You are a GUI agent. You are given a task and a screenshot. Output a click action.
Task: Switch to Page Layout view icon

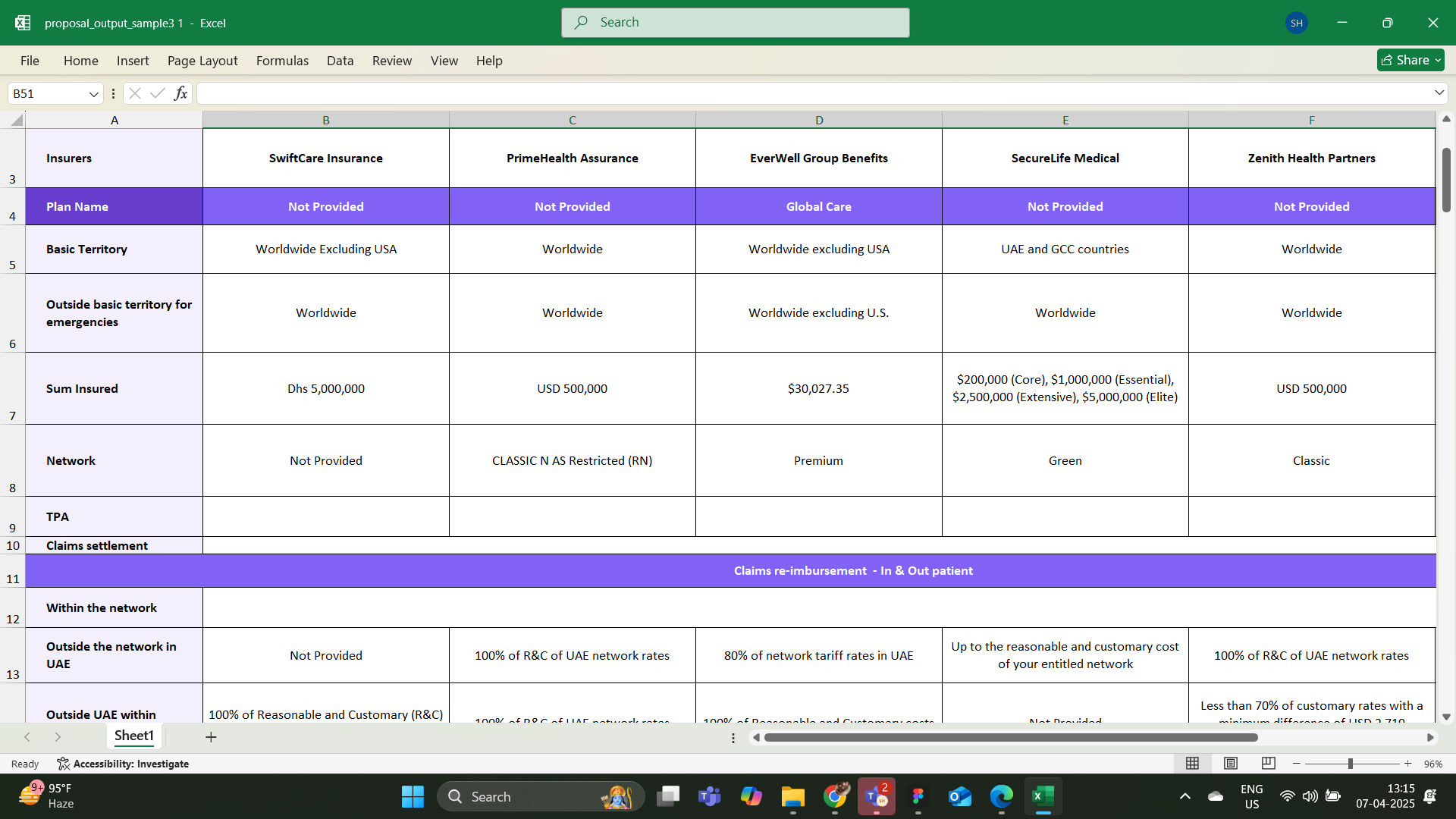click(x=1231, y=764)
